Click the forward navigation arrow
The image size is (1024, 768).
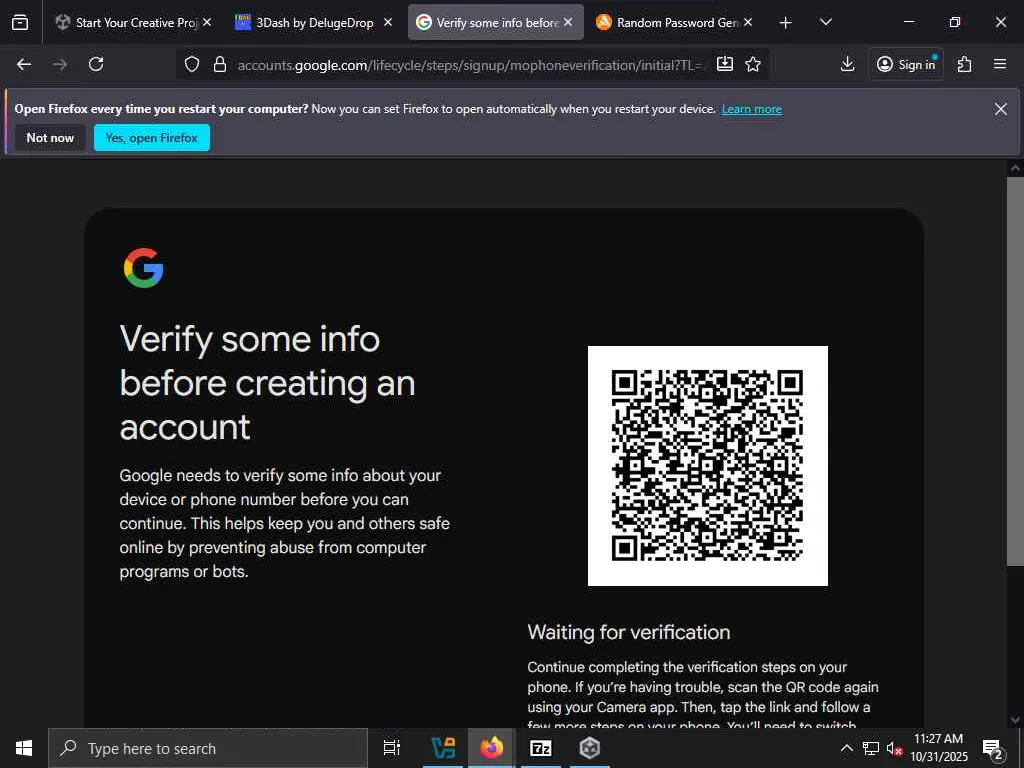(x=60, y=64)
